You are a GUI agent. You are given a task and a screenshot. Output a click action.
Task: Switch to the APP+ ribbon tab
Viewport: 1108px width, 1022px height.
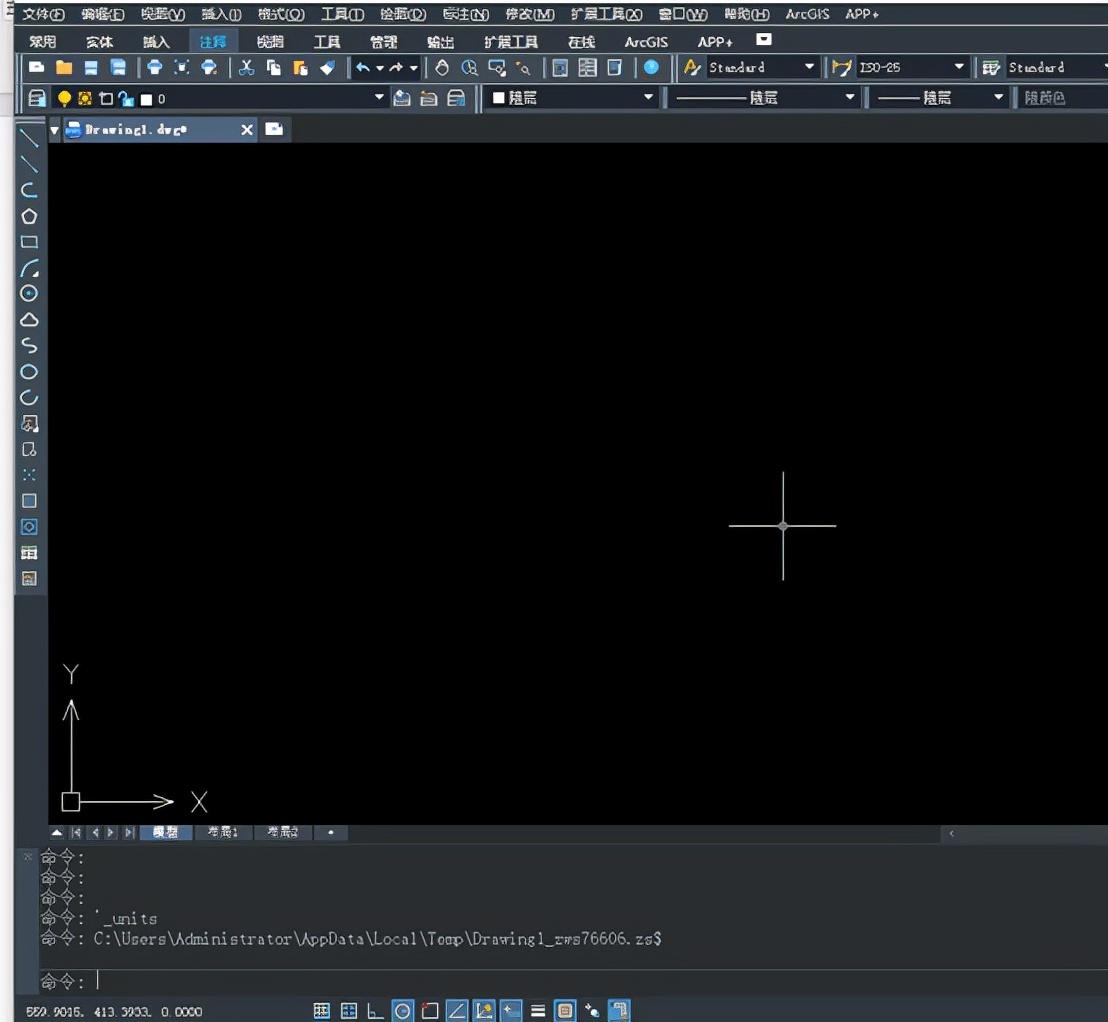[x=715, y=42]
